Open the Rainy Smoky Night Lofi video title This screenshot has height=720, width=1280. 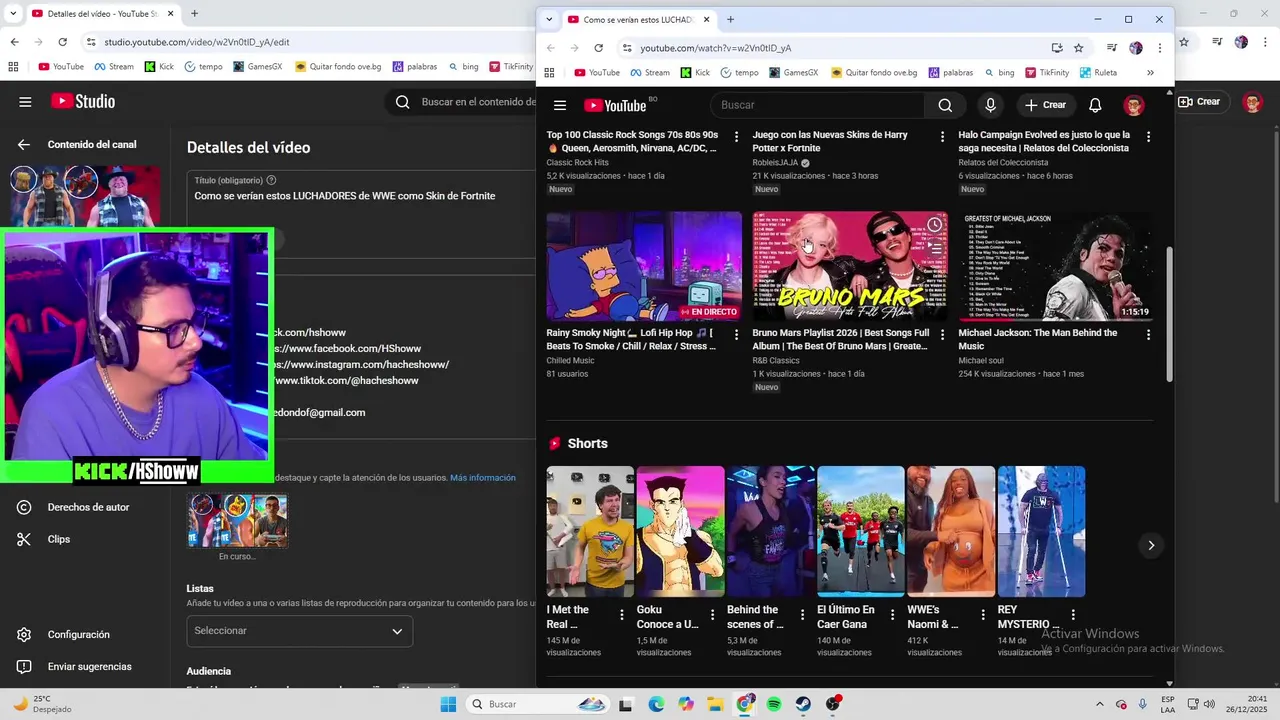[x=631, y=339]
